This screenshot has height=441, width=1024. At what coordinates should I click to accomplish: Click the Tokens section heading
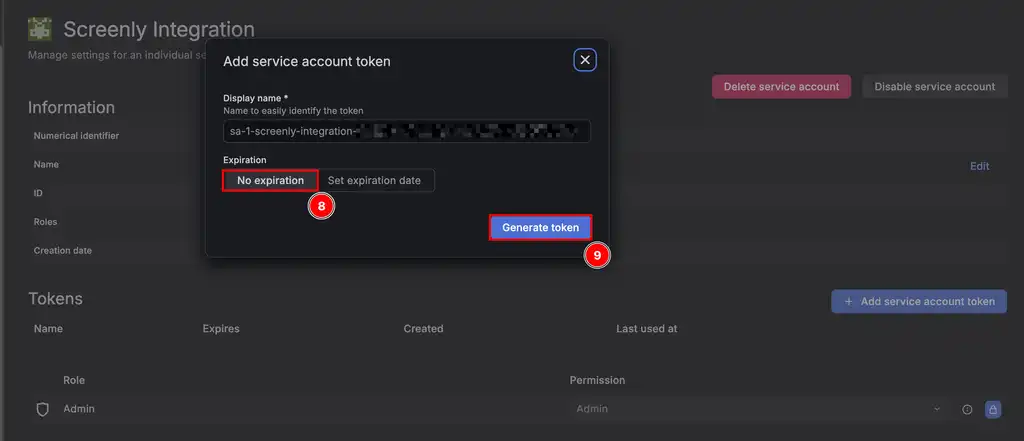click(56, 299)
